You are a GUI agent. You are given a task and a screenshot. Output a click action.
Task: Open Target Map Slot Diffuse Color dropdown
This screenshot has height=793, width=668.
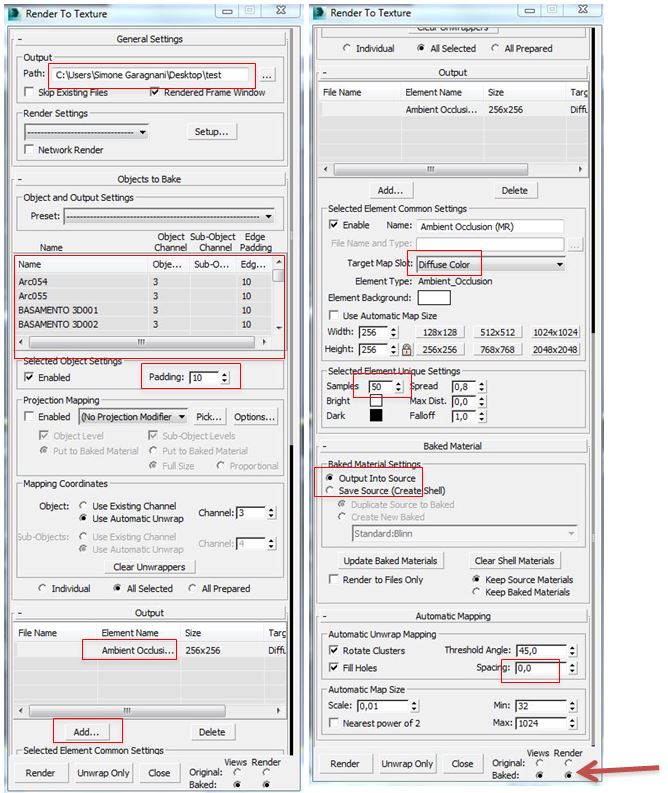[490, 265]
